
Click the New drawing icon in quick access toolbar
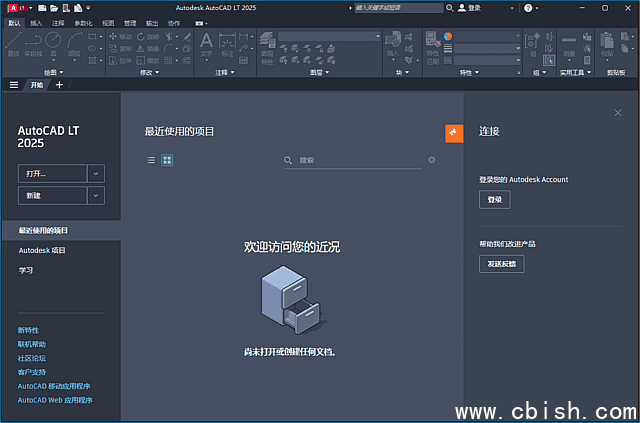(42, 8)
